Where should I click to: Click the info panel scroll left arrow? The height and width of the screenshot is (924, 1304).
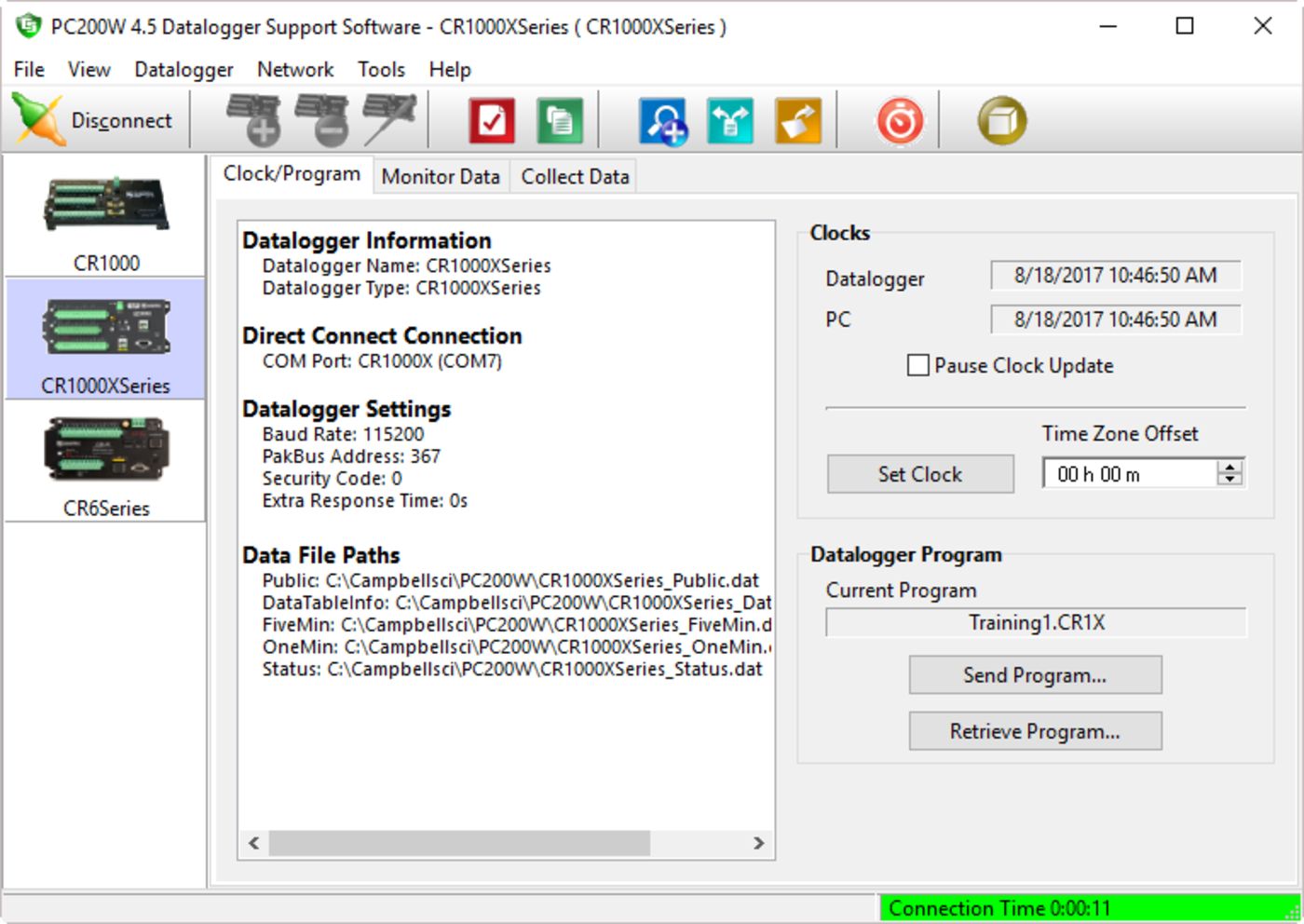coord(254,843)
